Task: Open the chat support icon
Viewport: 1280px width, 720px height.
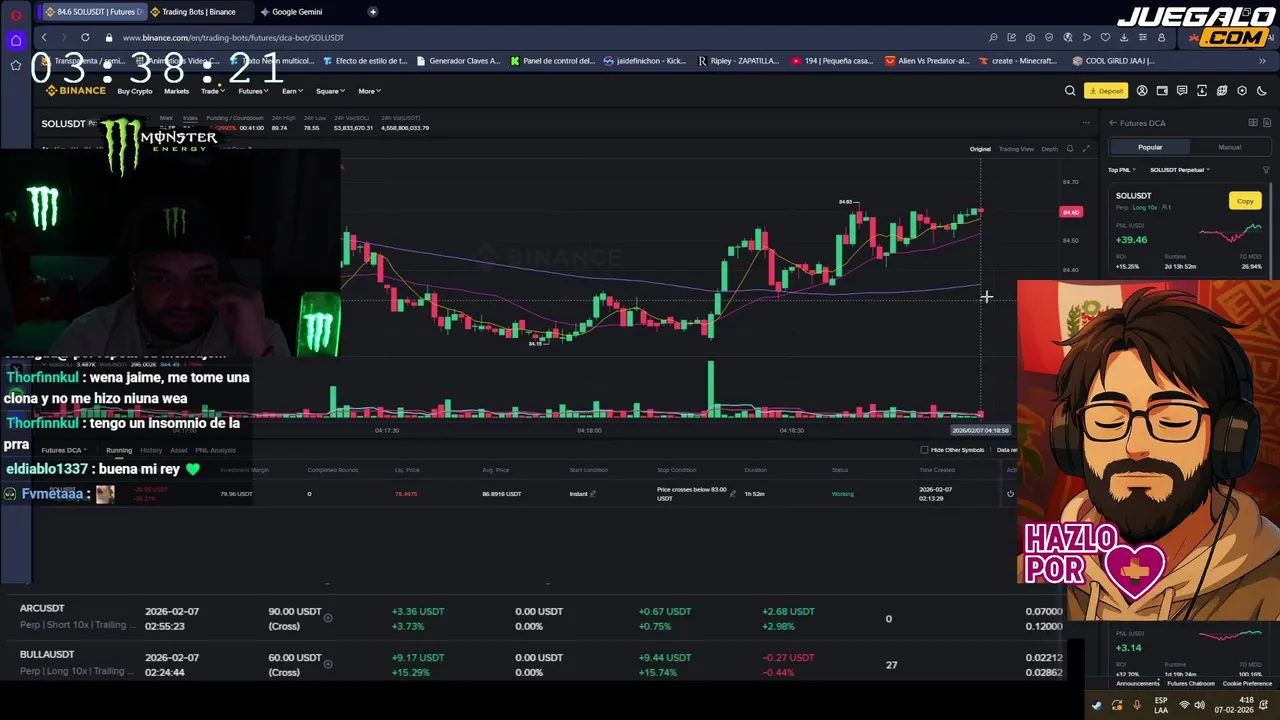Action: point(1182,91)
